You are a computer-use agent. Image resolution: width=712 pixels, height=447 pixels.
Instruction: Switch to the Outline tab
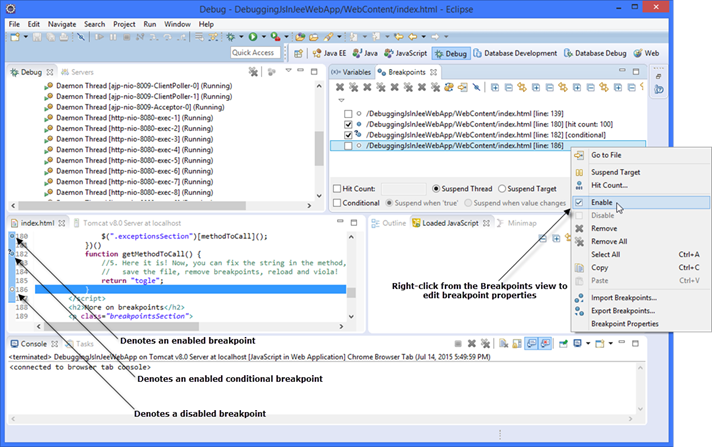tap(393, 223)
